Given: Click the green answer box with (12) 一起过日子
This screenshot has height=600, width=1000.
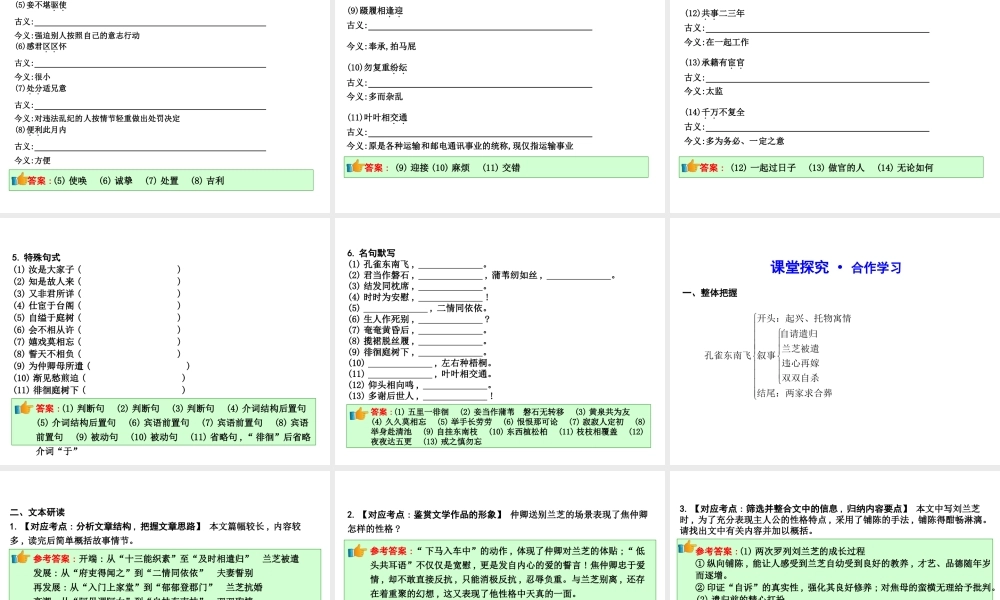Looking at the screenshot, I should coord(831,167).
